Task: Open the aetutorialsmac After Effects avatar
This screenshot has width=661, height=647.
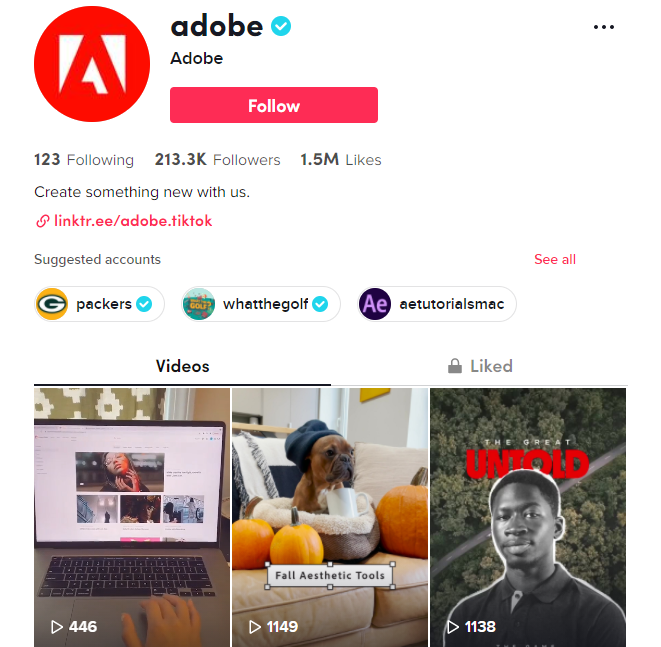Action: tap(375, 304)
